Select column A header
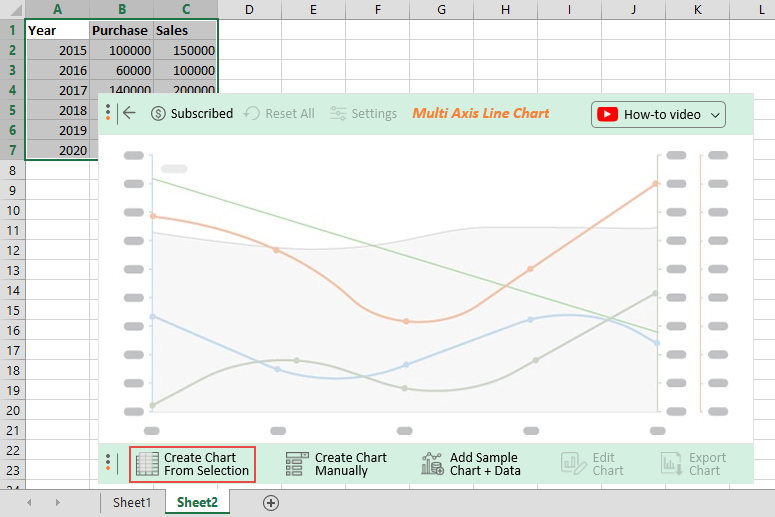 pyautogui.click(x=57, y=9)
